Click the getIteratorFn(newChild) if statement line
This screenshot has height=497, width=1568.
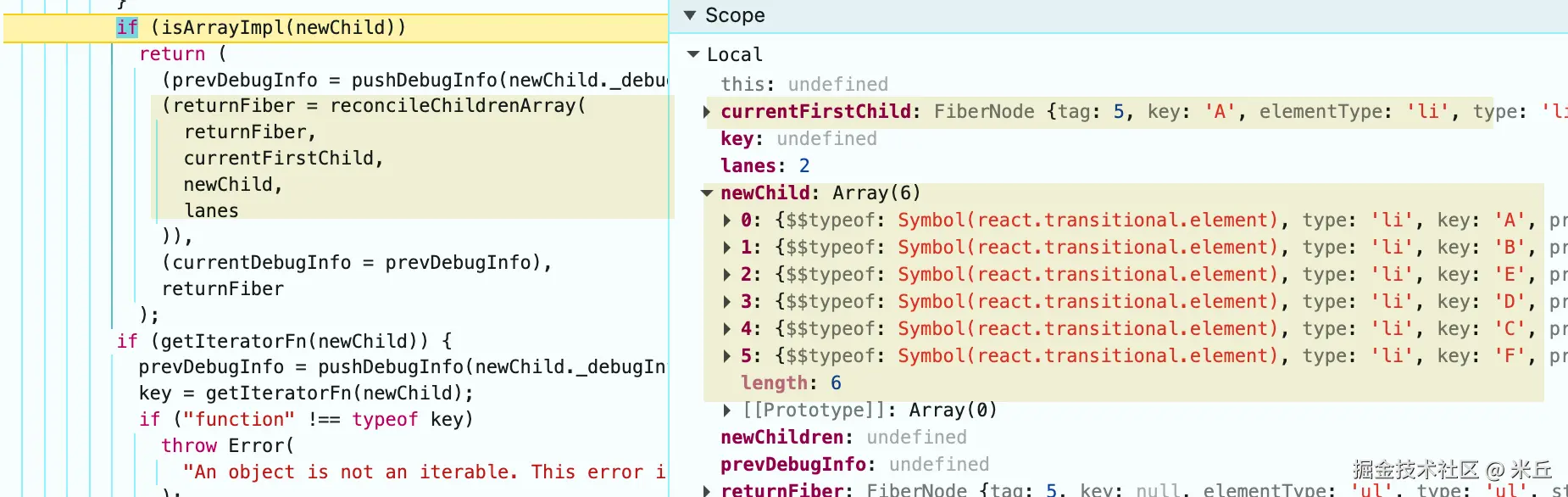[284, 341]
